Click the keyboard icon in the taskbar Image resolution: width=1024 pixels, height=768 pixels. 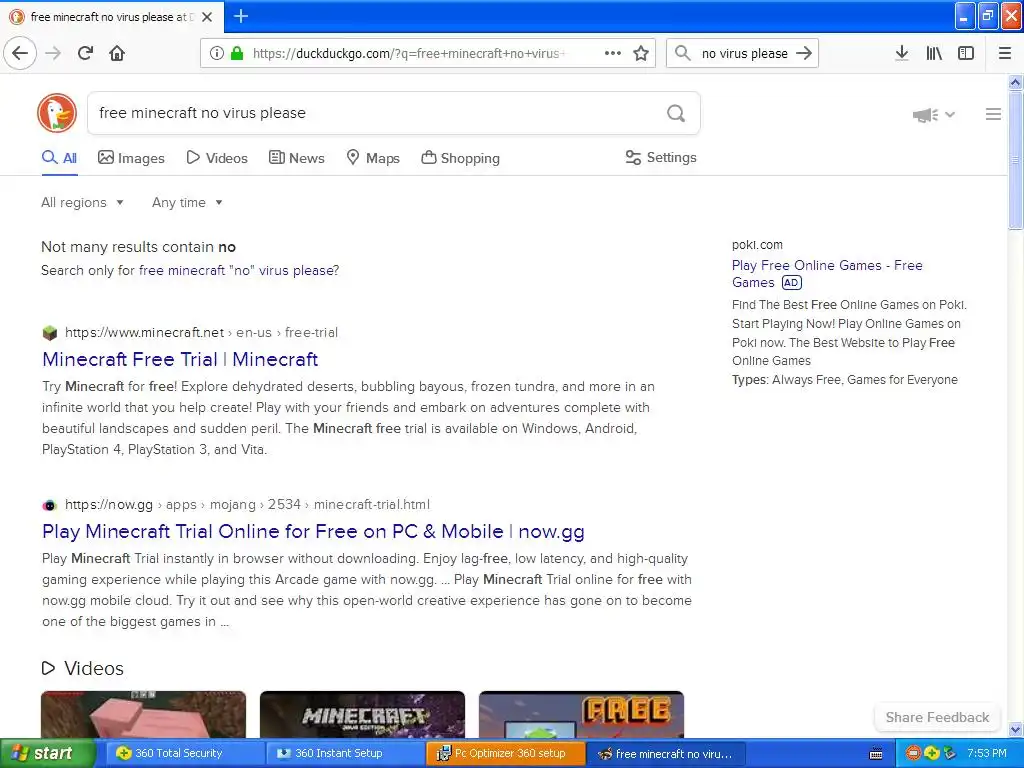pyautogui.click(x=876, y=754)
